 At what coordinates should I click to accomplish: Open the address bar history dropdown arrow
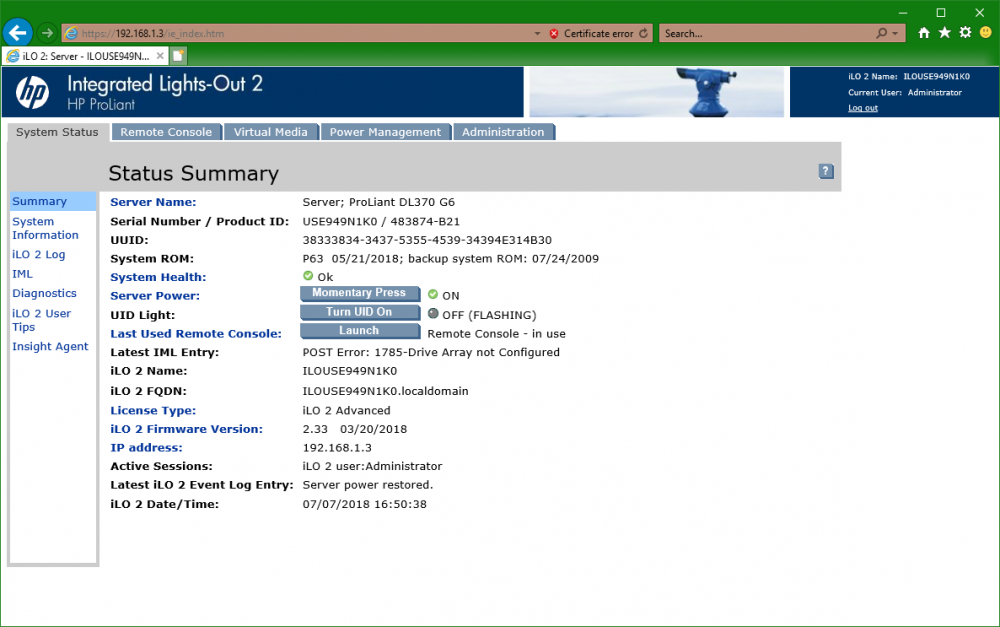click(x=537, y=34)
